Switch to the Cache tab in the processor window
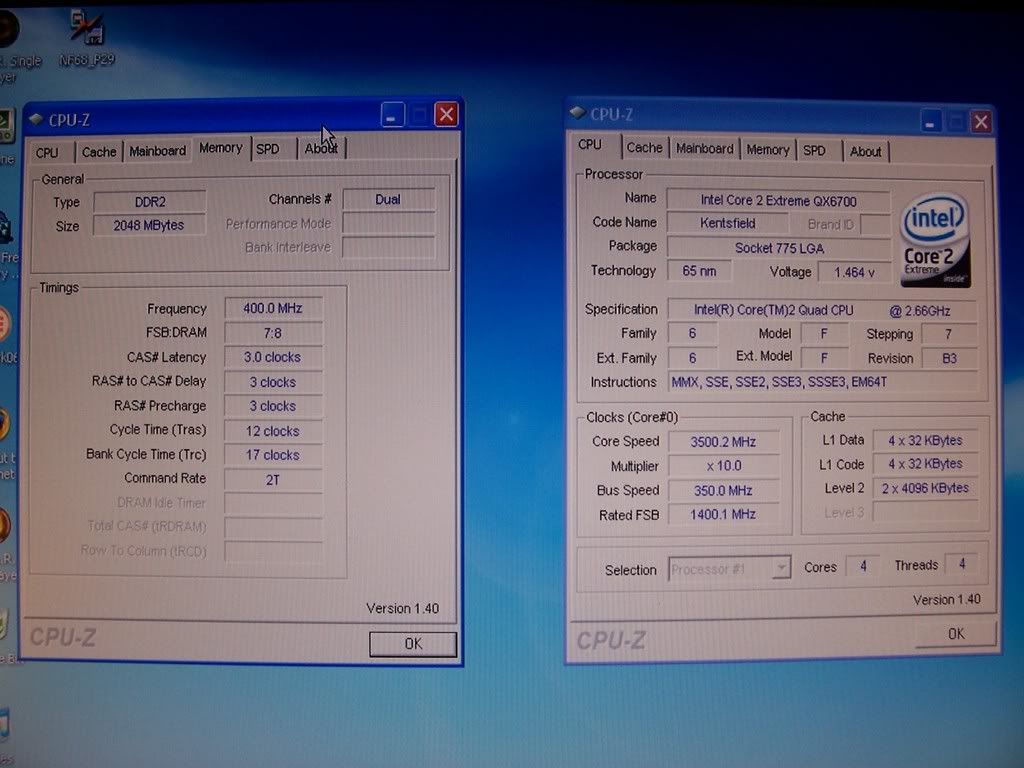The image size is (1024, 768). [645, 148]
